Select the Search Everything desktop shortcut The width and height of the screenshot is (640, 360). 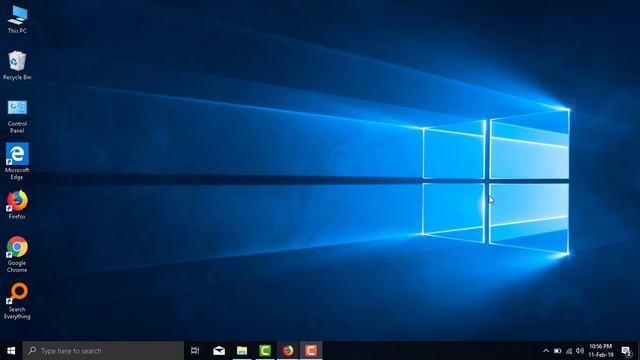click(17, 301)
